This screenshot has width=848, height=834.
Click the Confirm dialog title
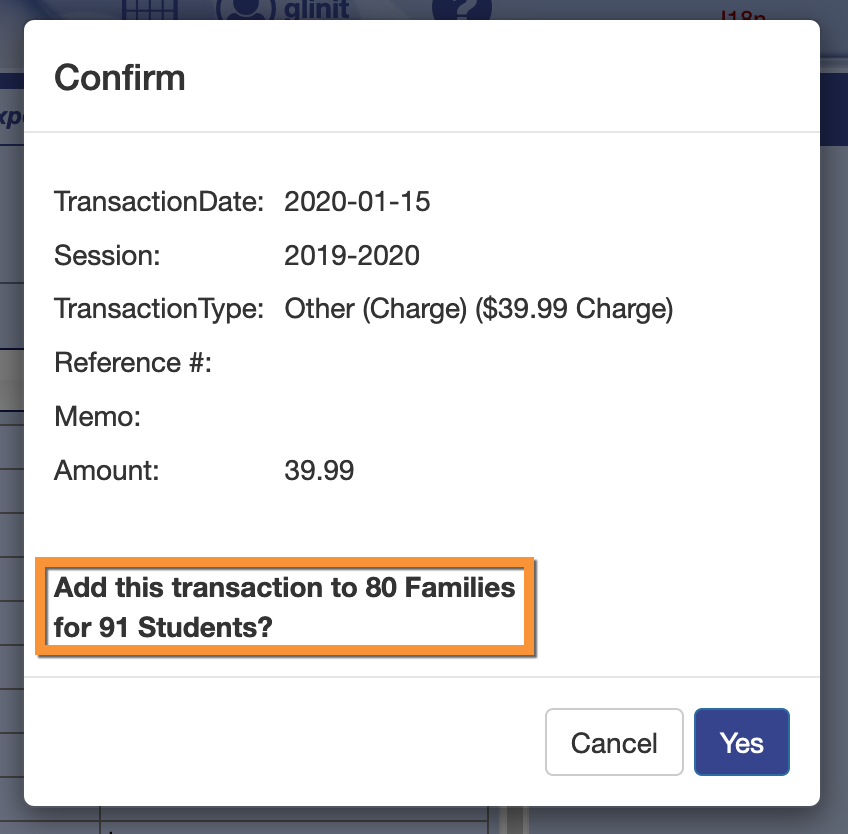[x=120, y=77]
